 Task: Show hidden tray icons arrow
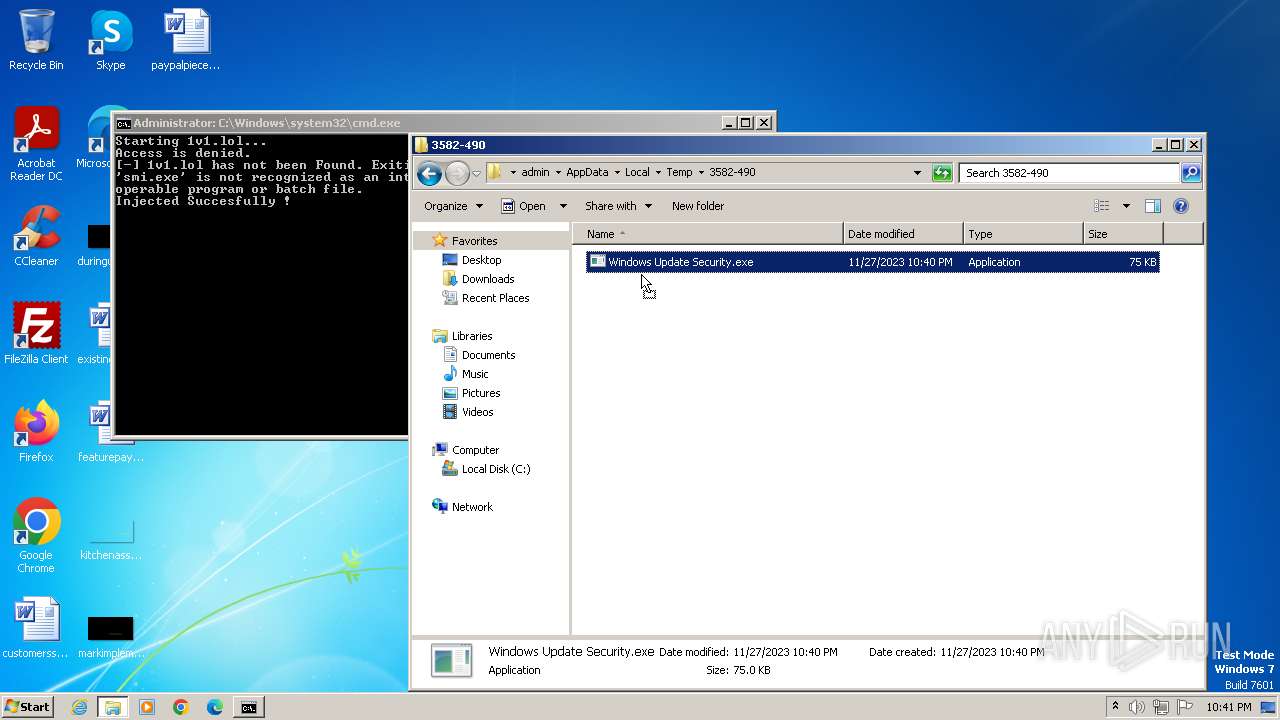tap(1115, 707)
